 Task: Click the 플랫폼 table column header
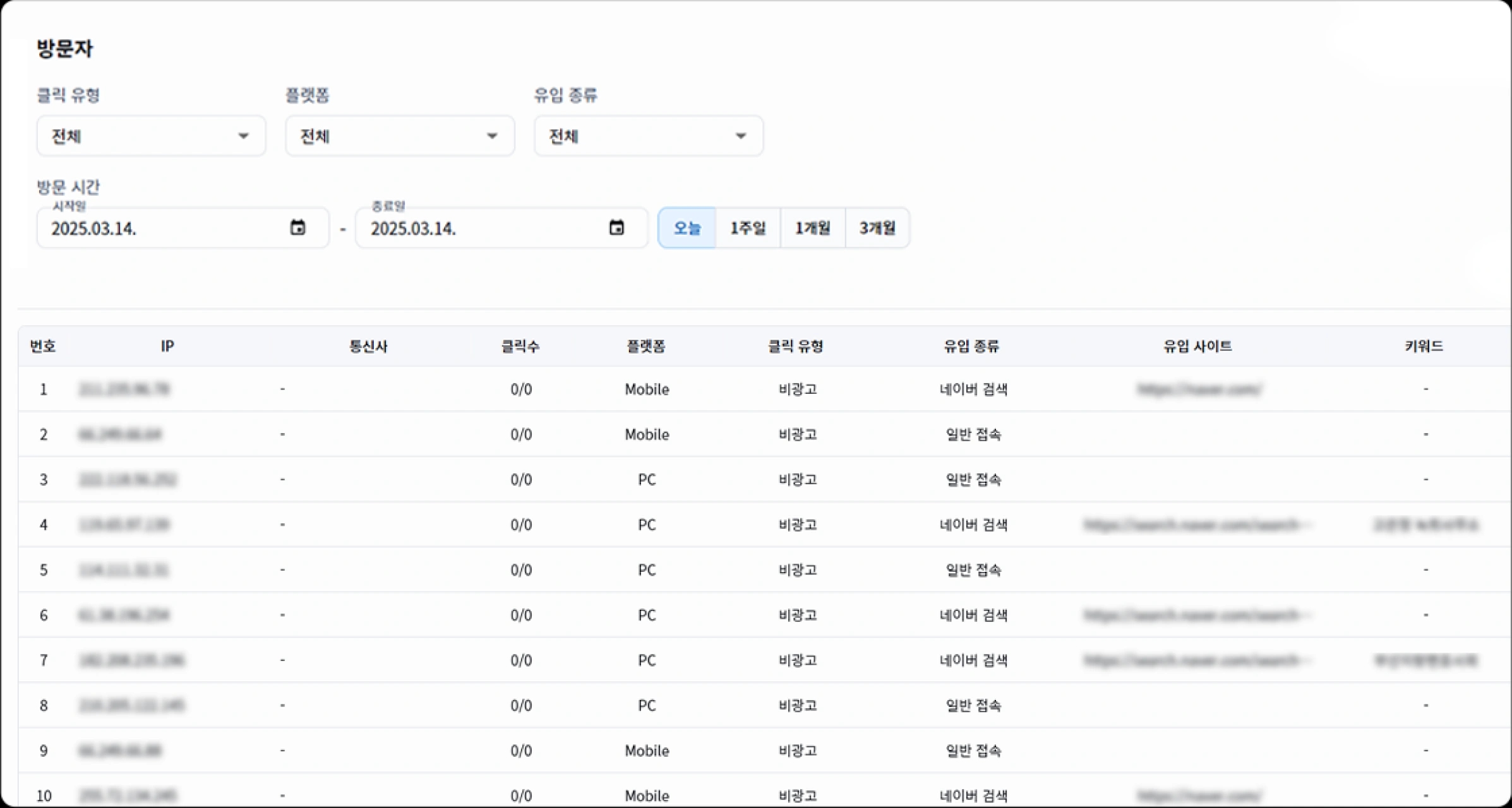(646, 346)
